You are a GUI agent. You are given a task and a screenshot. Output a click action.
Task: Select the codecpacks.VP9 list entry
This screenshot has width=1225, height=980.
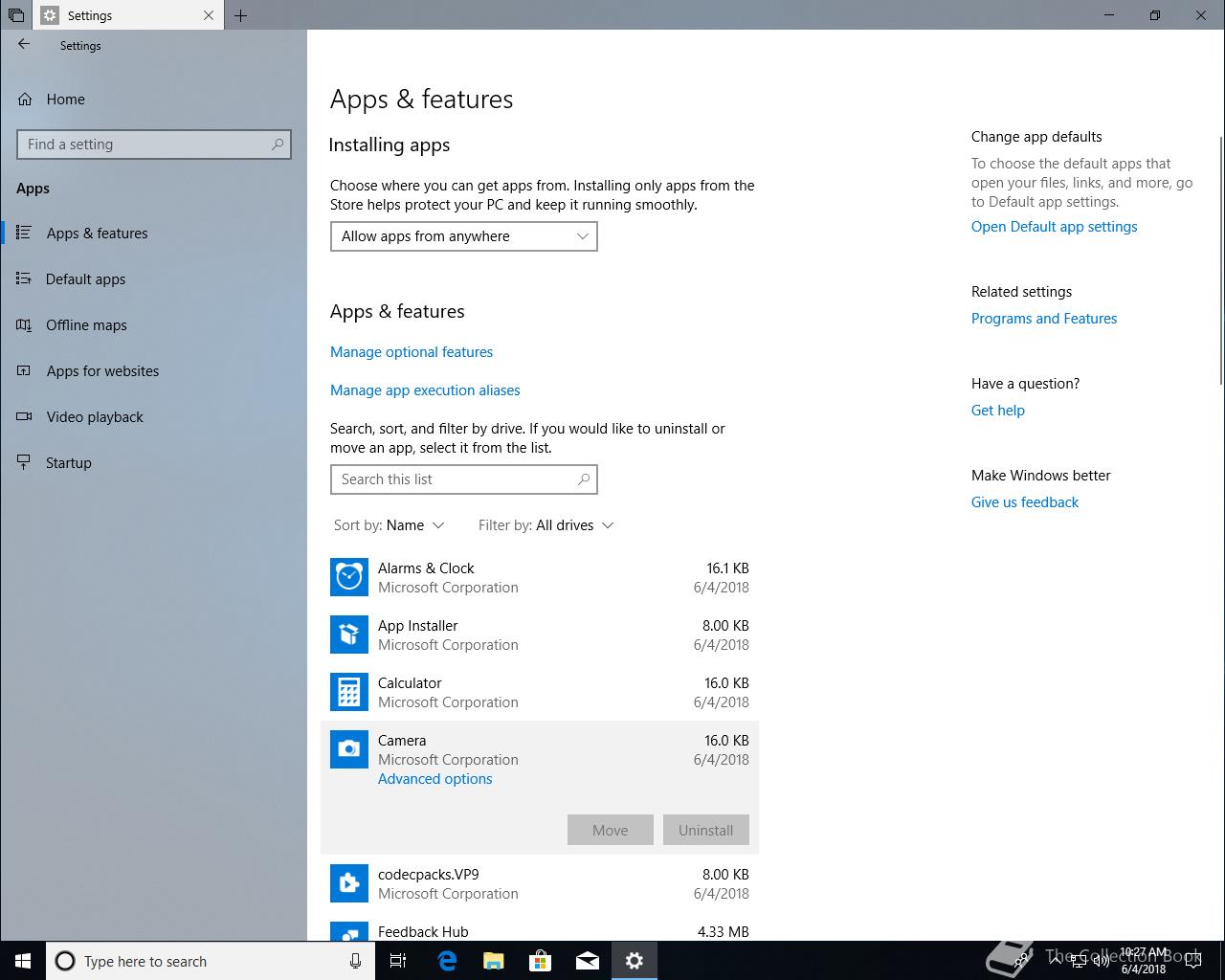tap(540, 883)
